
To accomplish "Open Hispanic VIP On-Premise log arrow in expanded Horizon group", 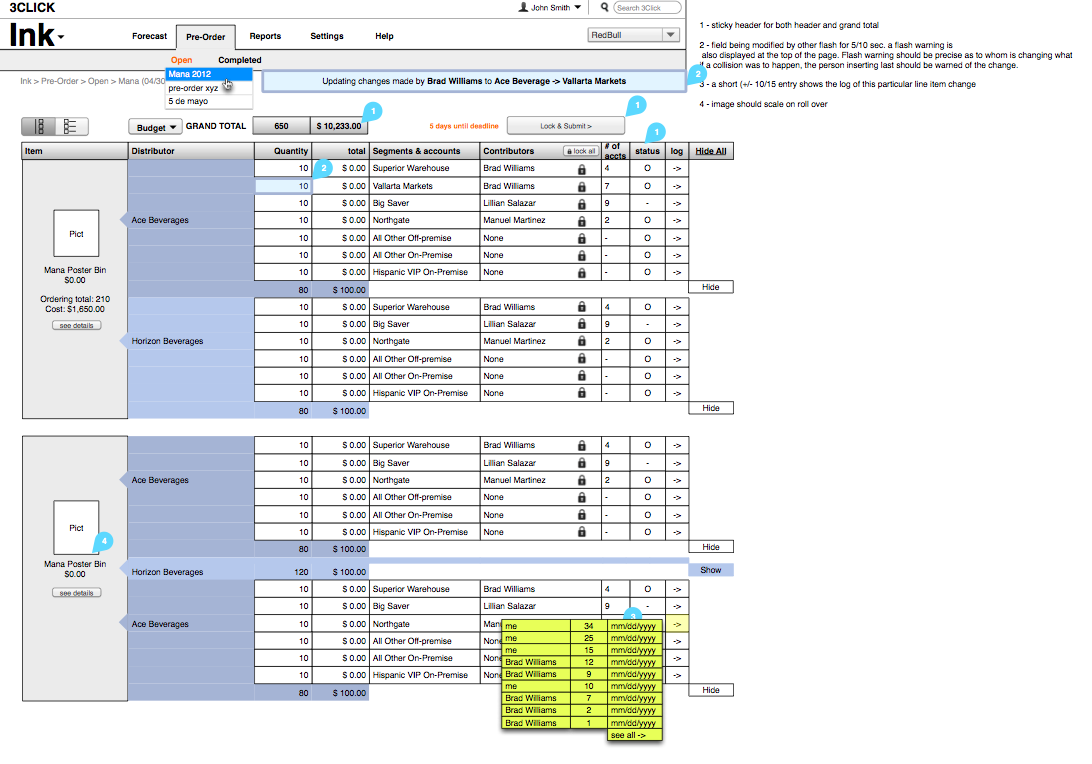I will point(677,393).
